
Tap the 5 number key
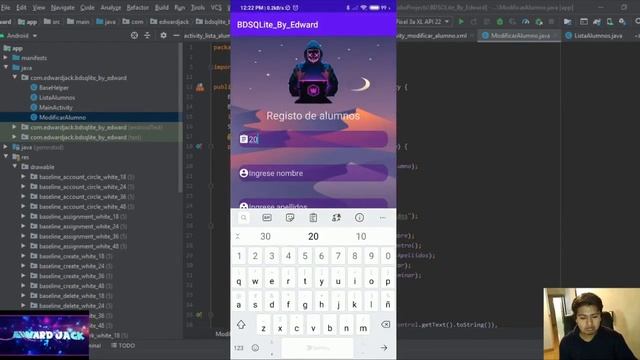(x=305, y=256)
